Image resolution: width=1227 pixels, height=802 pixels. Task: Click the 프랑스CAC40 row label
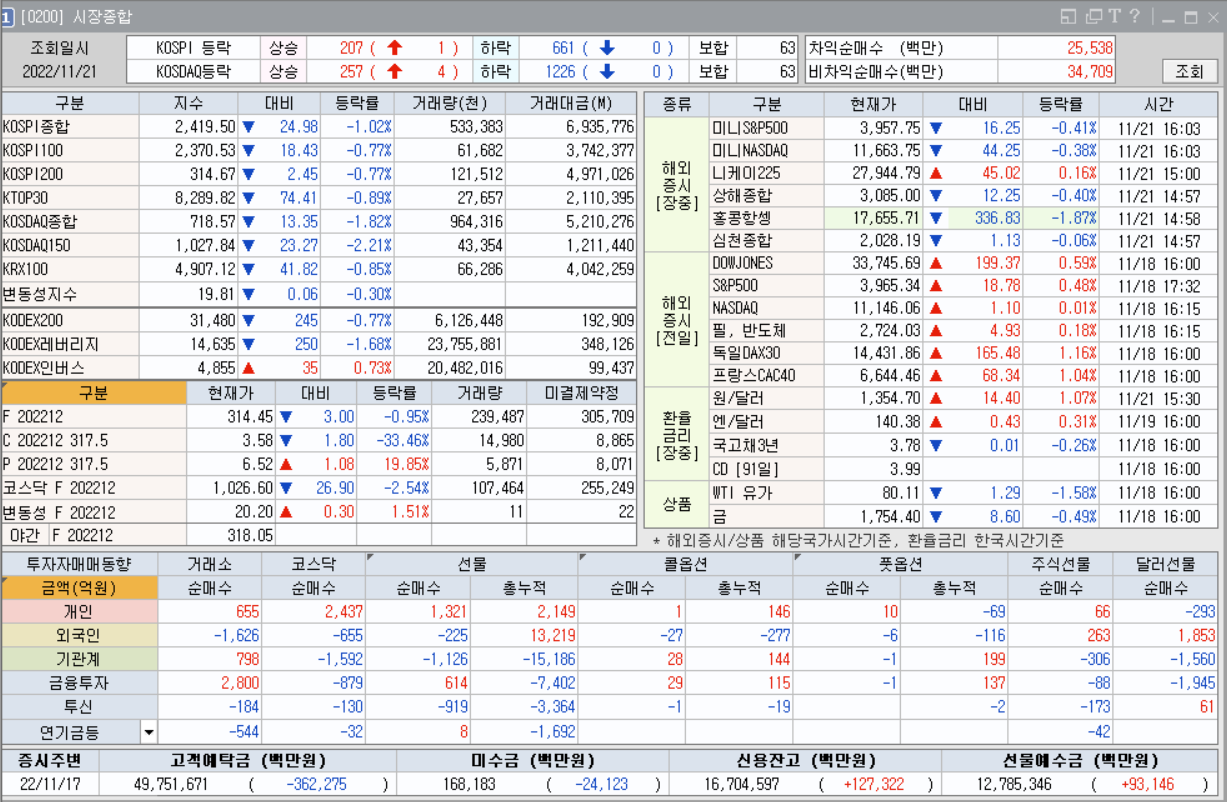coord(765,376)
